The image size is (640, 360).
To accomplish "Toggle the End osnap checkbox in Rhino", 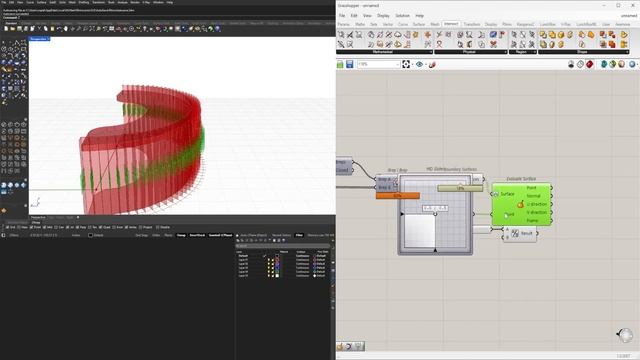I will (x=7, y=227).
